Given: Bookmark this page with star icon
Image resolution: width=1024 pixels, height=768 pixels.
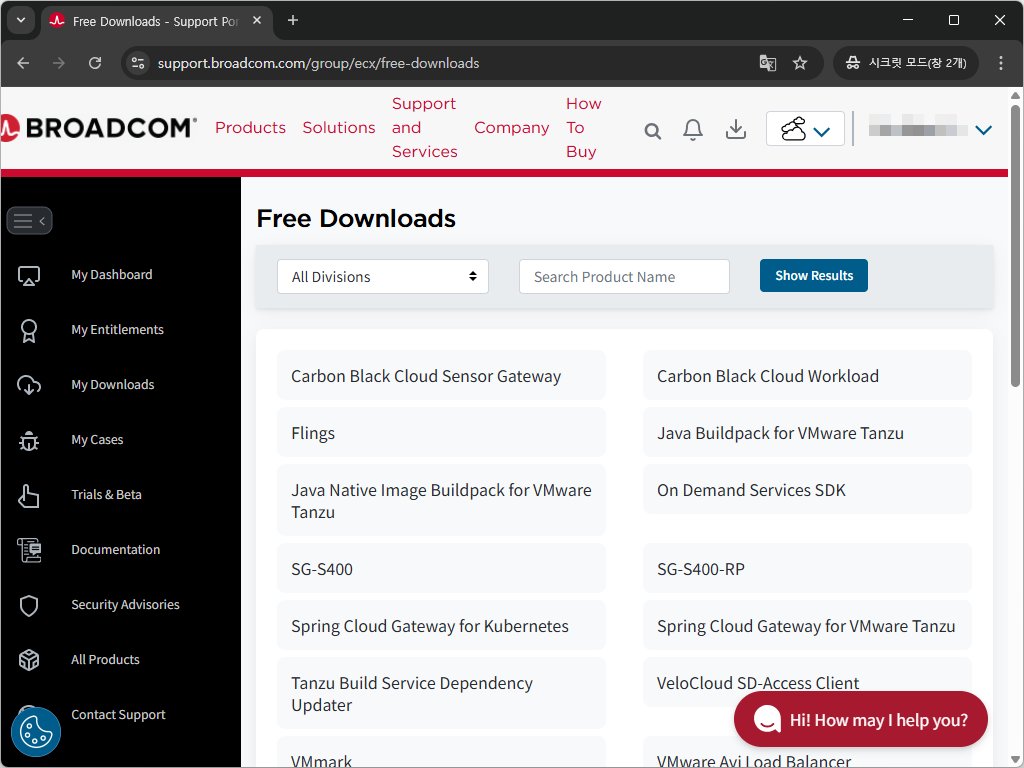Looking at the screenshot, I should [x=799, y=63].
